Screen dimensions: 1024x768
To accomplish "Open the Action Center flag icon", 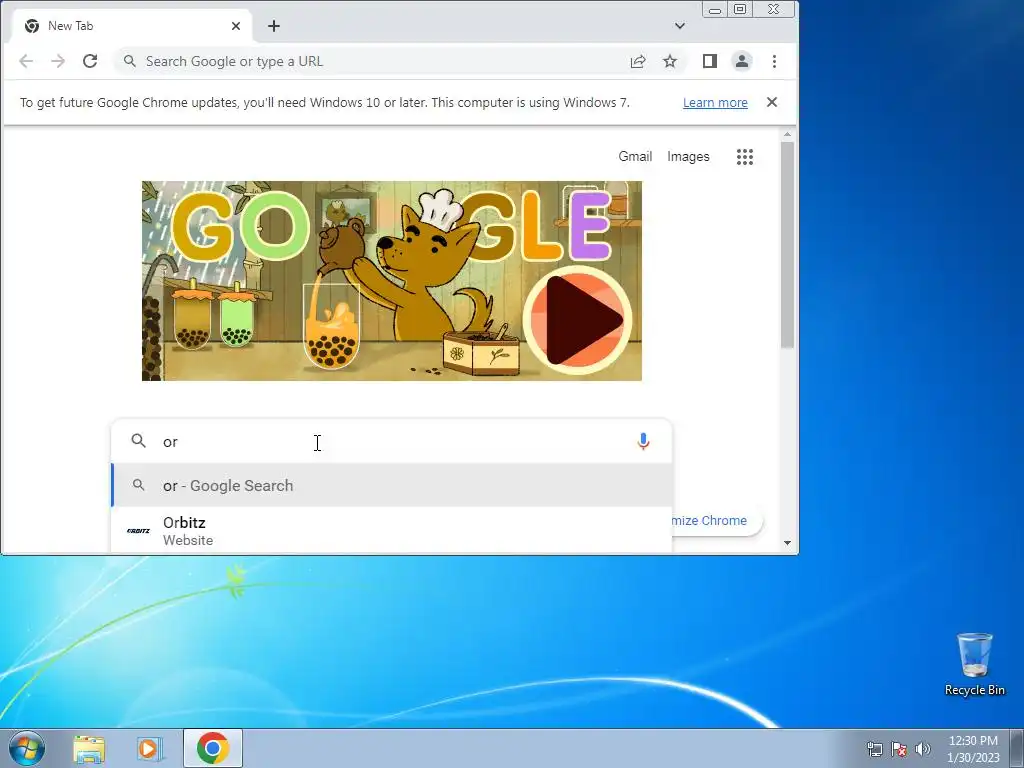I will [899, 748].
